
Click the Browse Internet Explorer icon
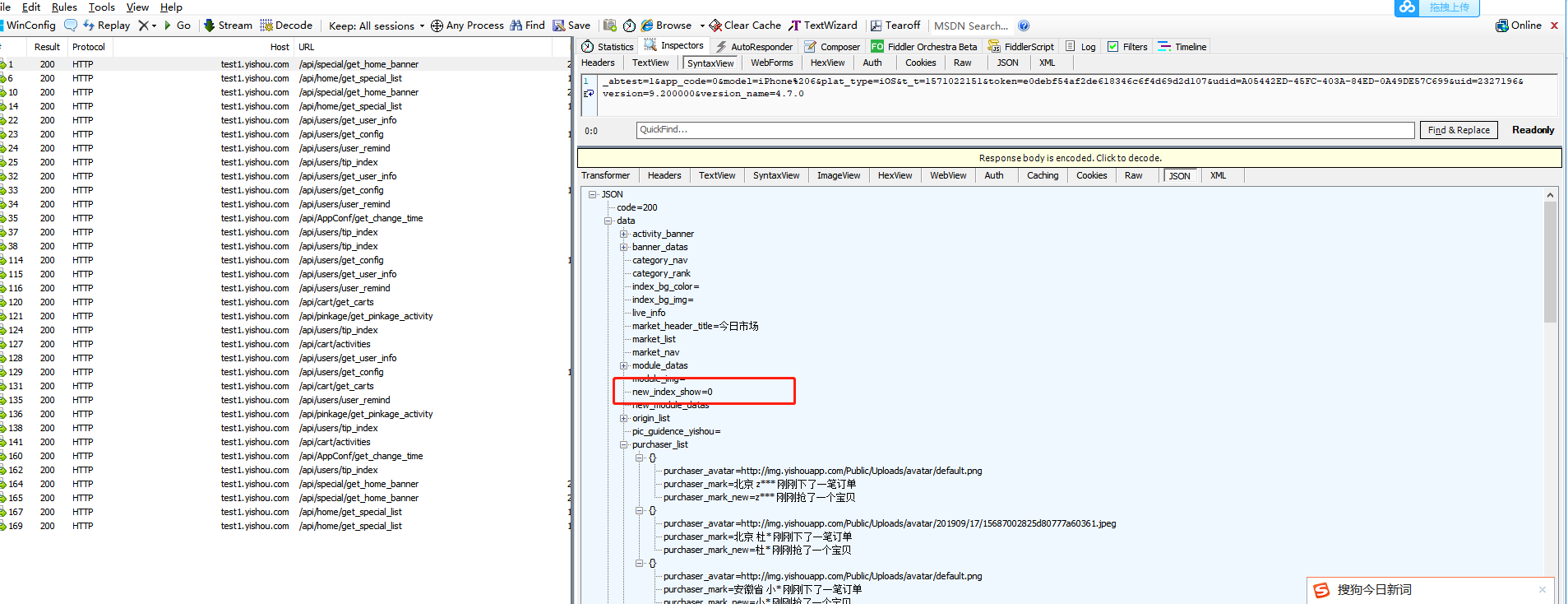[647, 26]
